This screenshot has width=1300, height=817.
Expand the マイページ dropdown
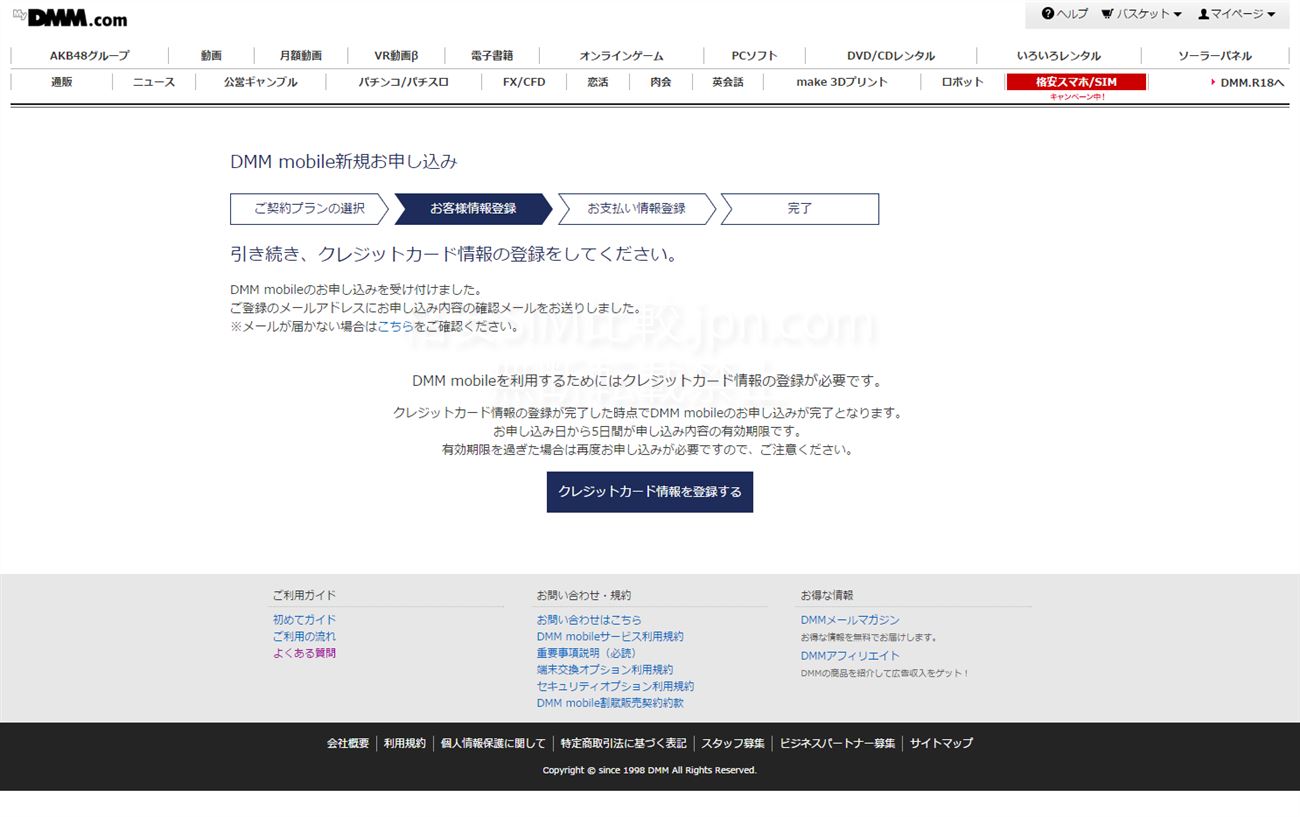(x=1237, y=14)
